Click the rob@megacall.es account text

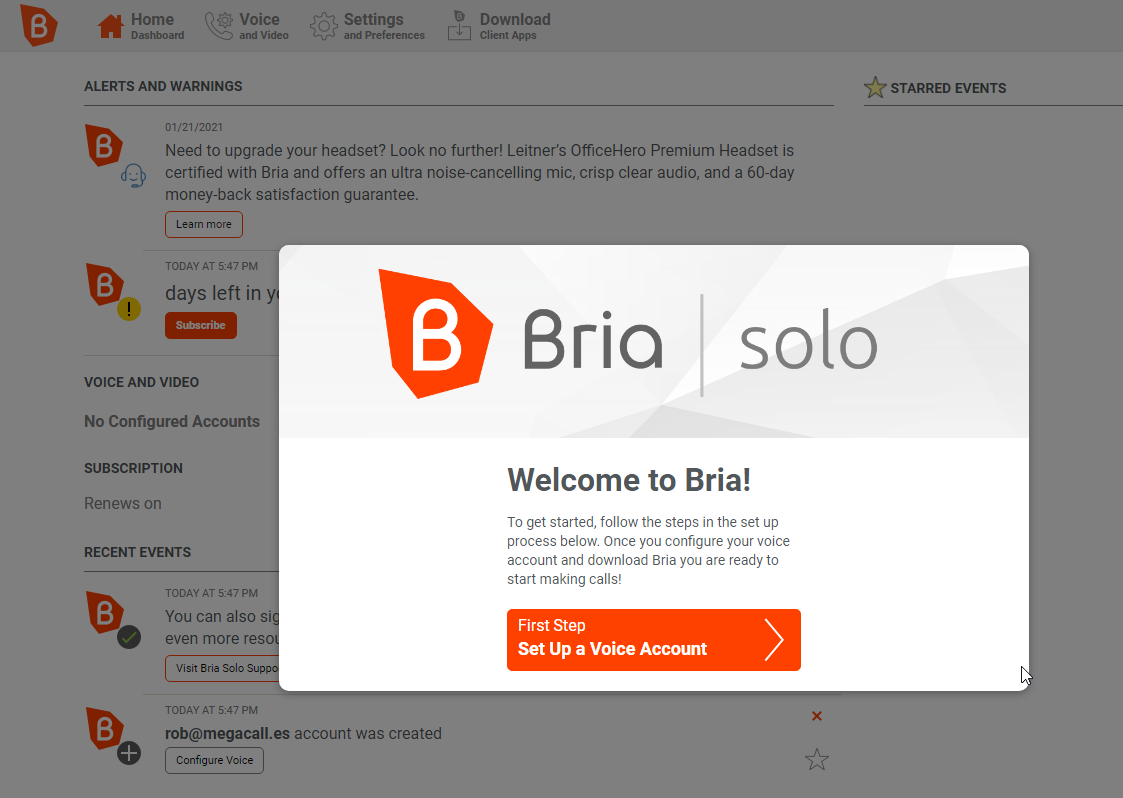(227, 734)
